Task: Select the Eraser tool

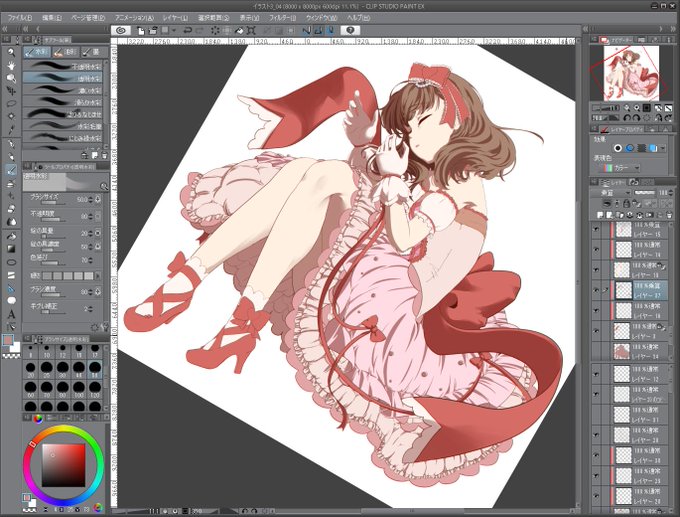Action: (x=11, y=209)
